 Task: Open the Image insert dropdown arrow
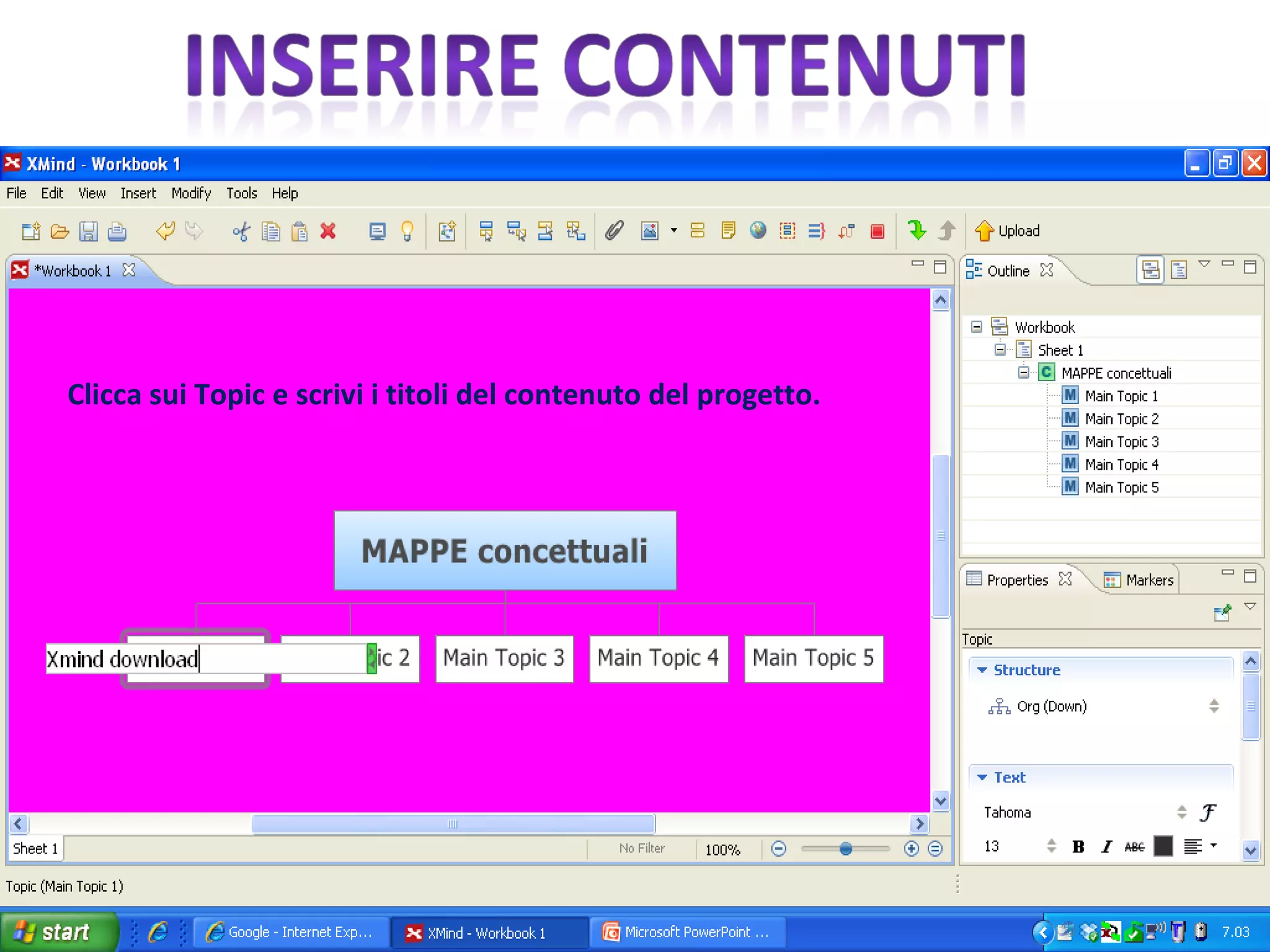(673, 231)
